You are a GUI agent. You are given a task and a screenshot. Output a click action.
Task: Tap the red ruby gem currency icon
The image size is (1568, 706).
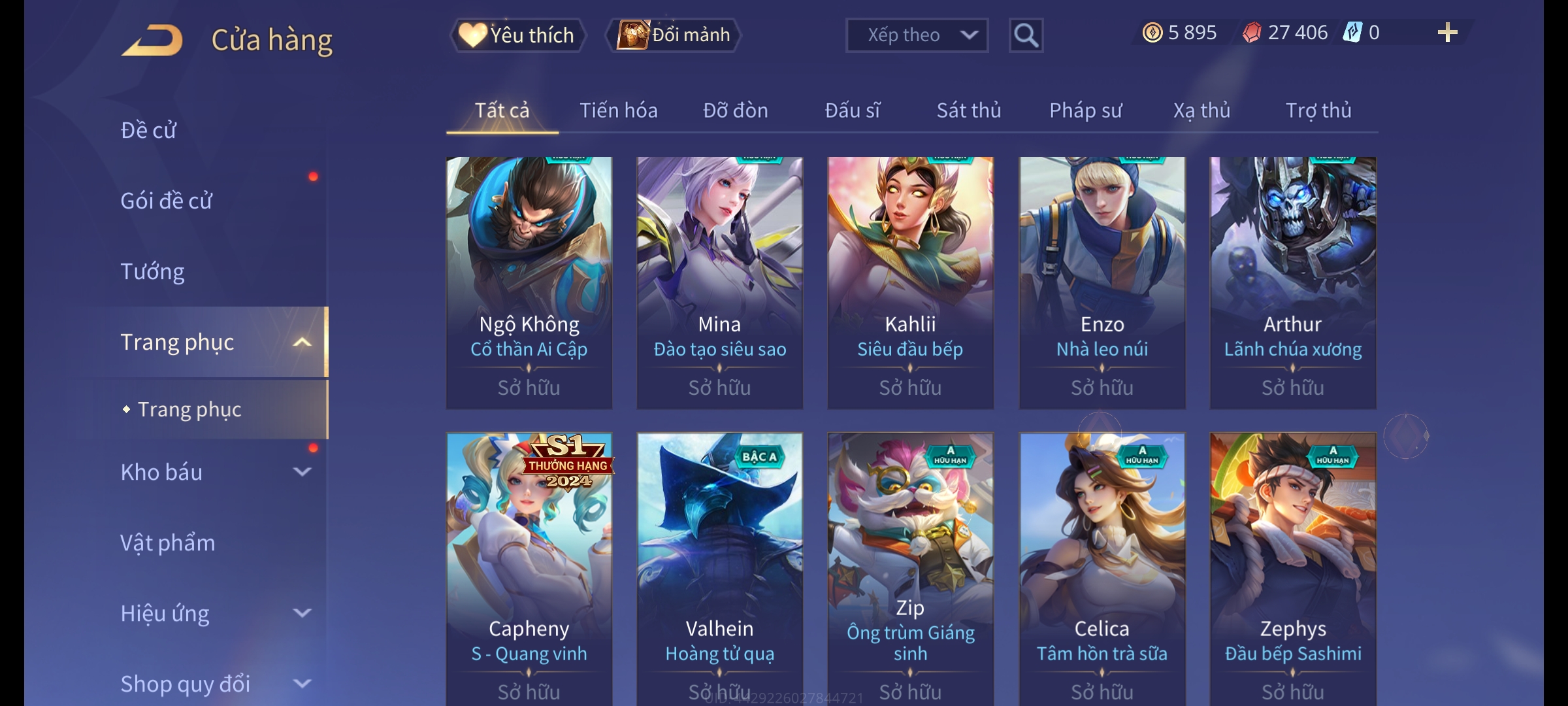1252,33
